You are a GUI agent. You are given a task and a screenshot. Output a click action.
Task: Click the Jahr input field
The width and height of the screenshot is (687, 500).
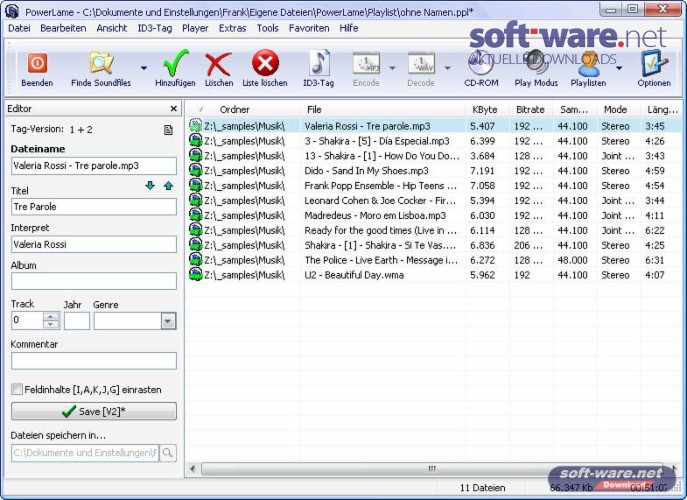(77, 321)
